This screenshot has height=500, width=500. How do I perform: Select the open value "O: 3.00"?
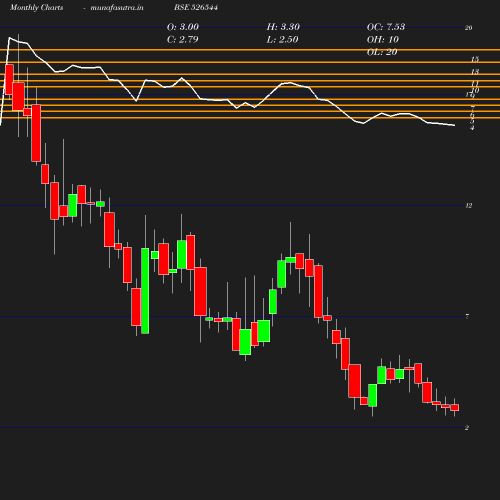[183, 27]
